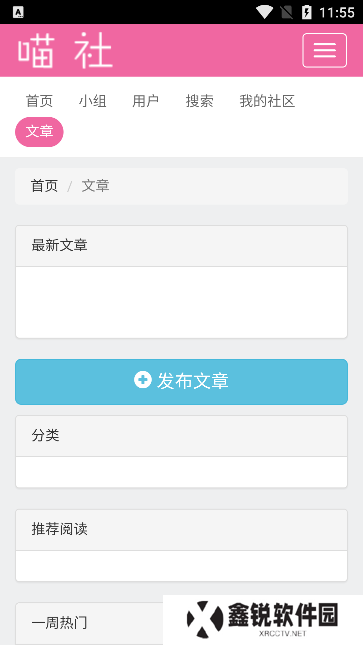Viewport: 363px width, 645px height.
Task: Expand the 最新文章 panel header
Action: coord(182,246)
